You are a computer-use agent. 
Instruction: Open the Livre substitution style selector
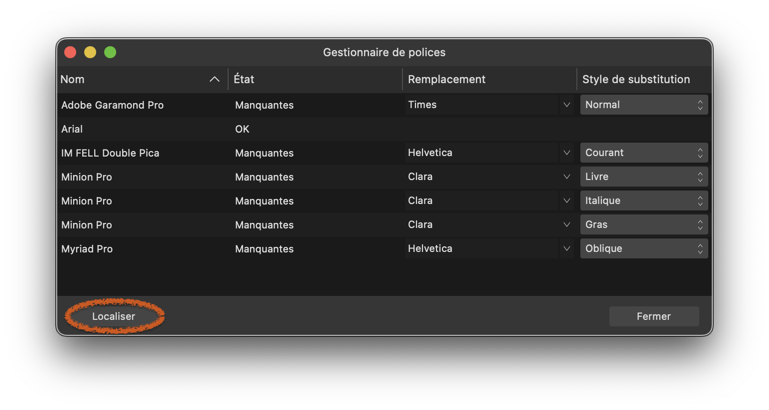coord(644,177)
